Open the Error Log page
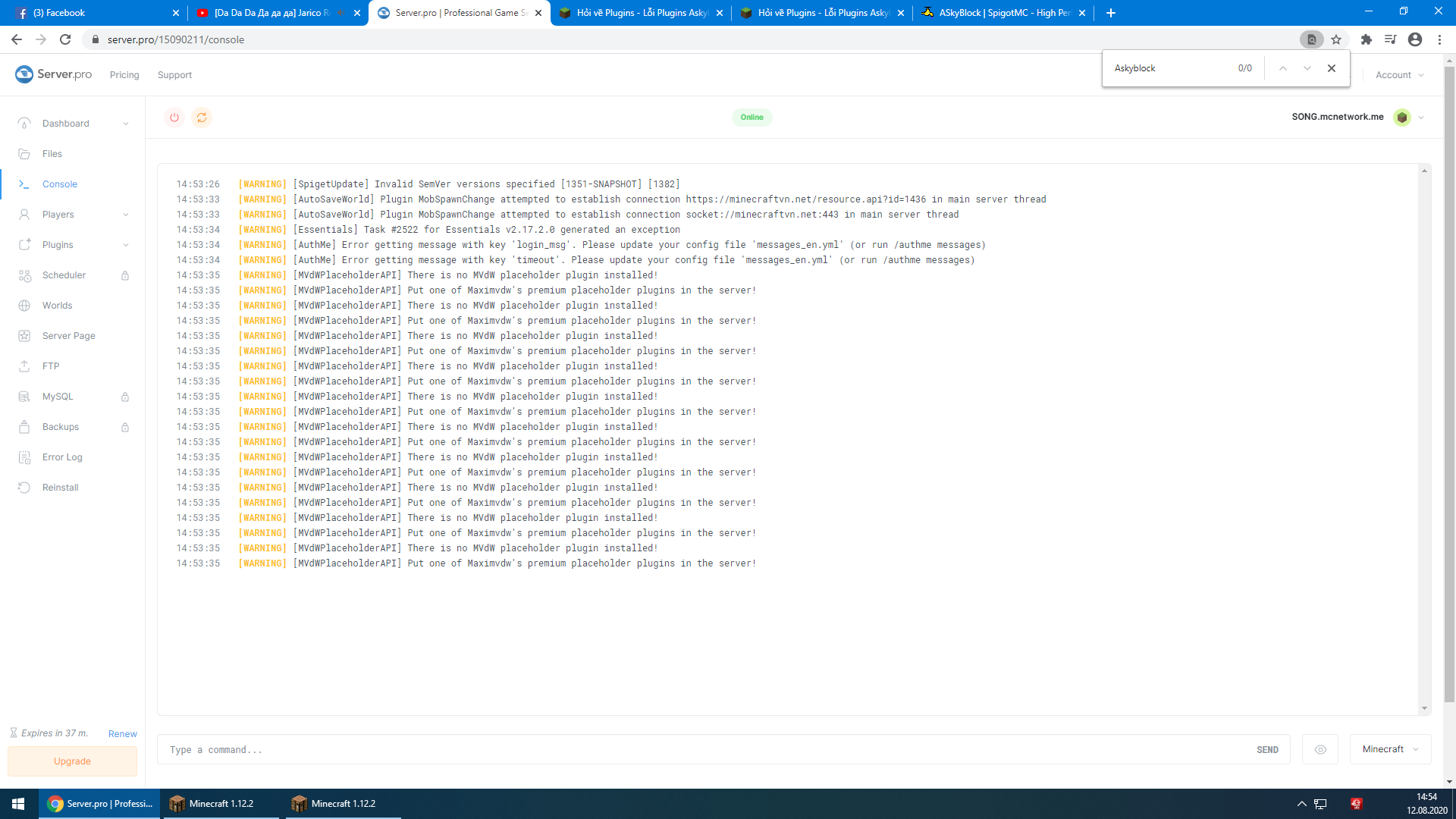This screenshot has width=1456, height=819. [61, 457]
